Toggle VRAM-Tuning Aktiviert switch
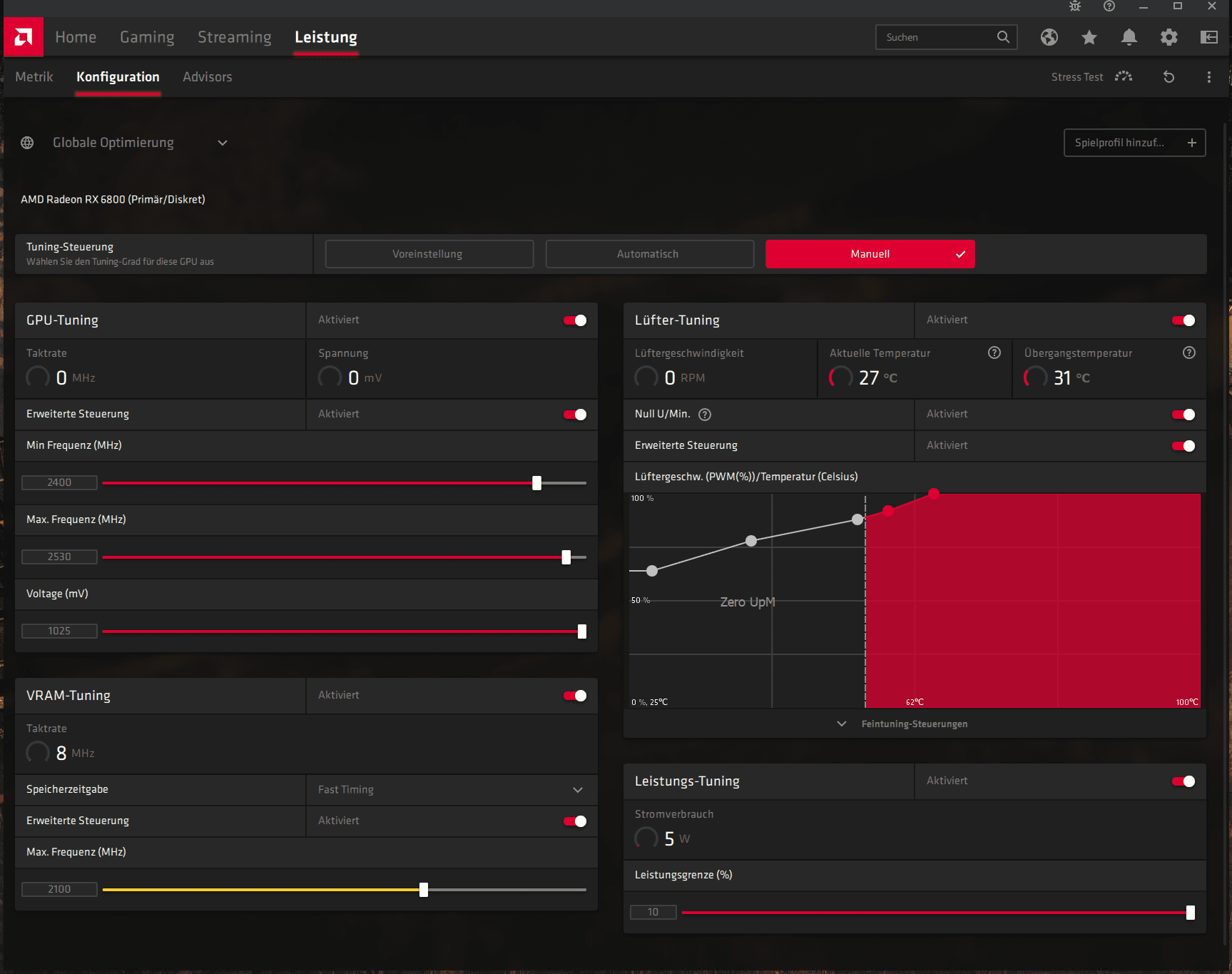1232x974 pixels. [x=575, y=696]
